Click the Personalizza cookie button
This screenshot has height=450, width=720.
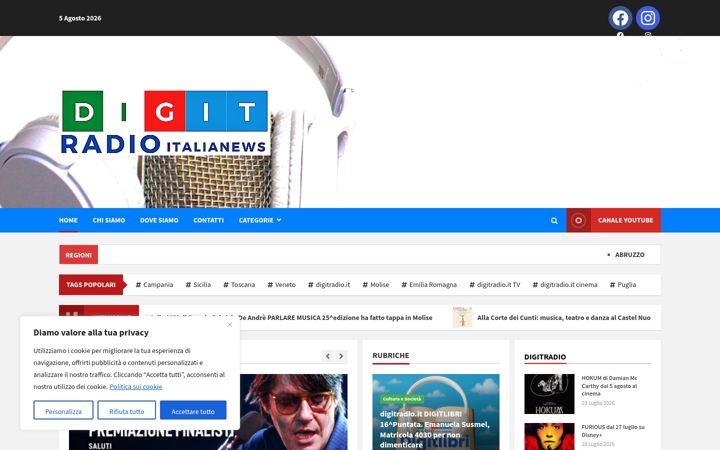click(63, 410)
